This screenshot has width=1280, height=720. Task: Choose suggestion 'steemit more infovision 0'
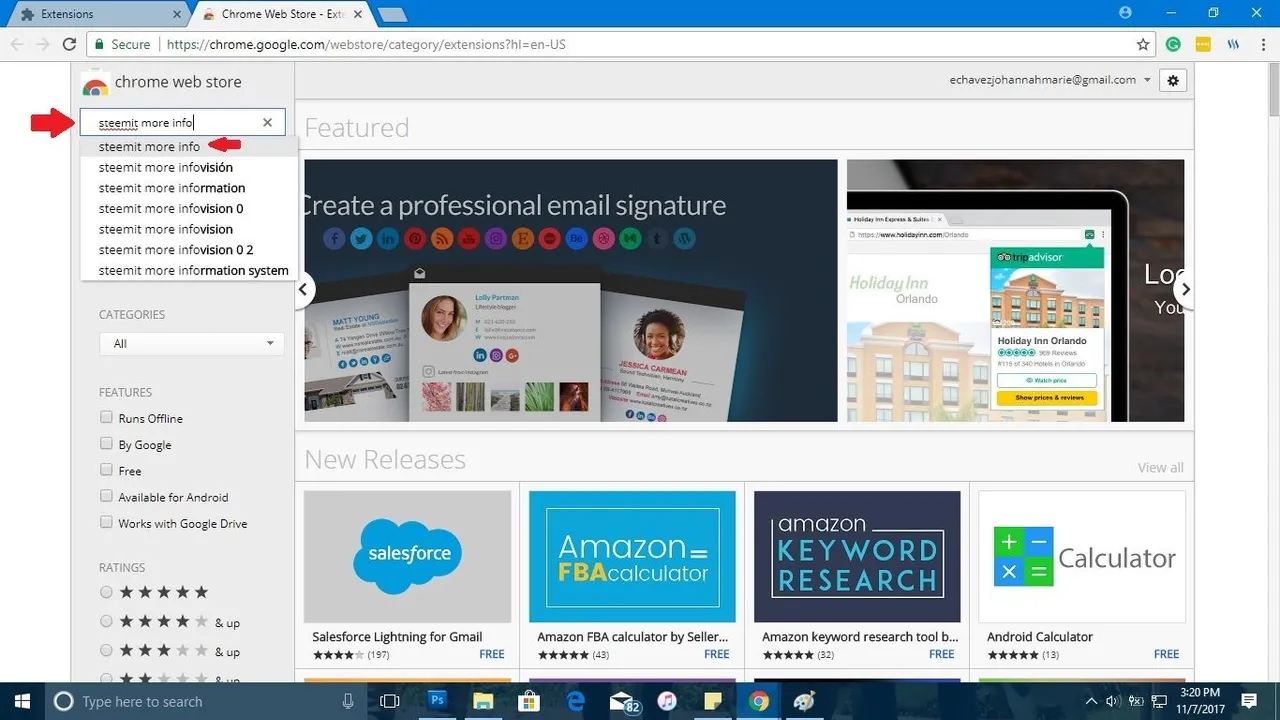coord(189,209)
